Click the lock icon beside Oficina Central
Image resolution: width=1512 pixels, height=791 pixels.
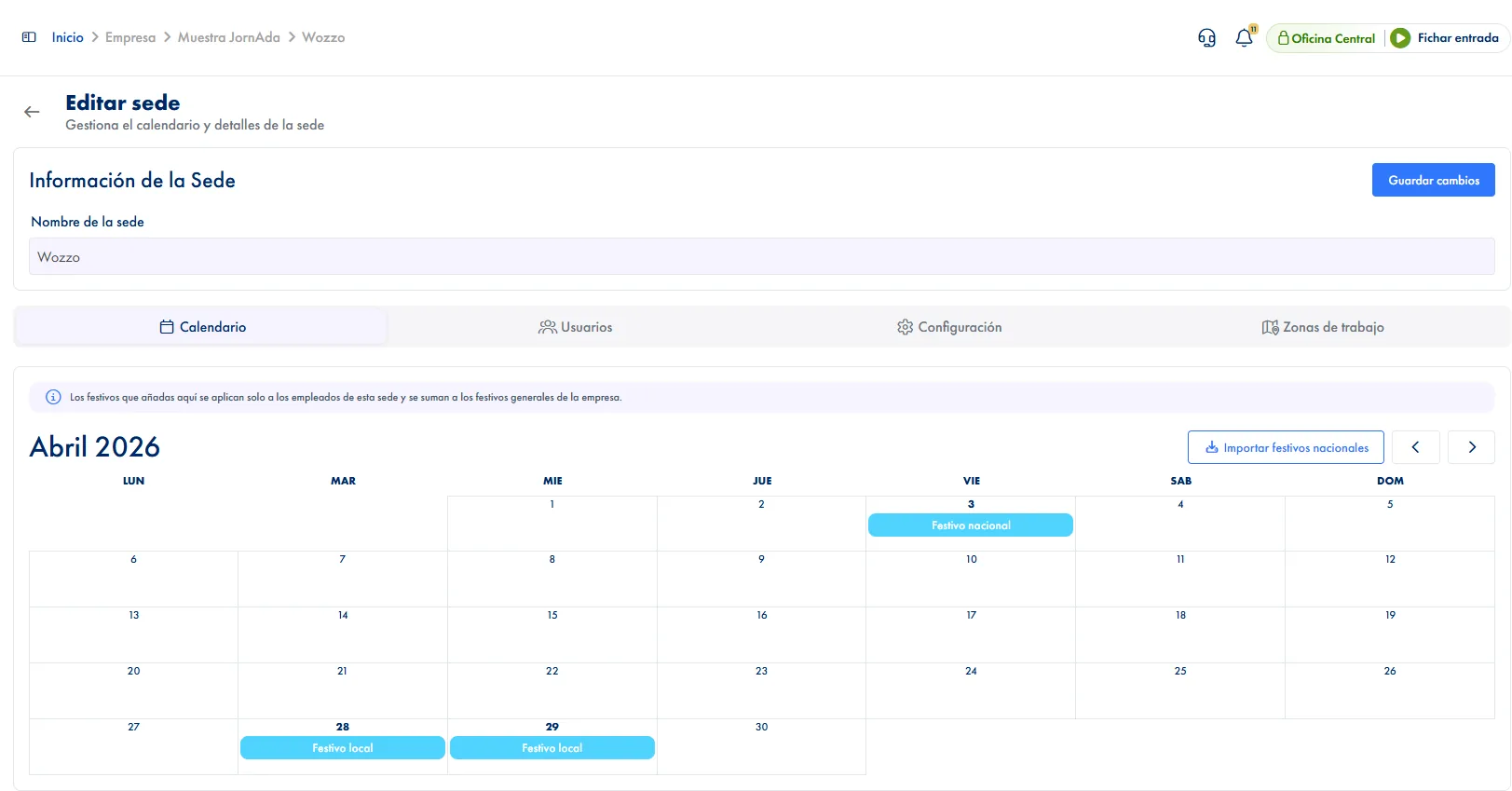pyautogui.click(x=1283, y=38)
